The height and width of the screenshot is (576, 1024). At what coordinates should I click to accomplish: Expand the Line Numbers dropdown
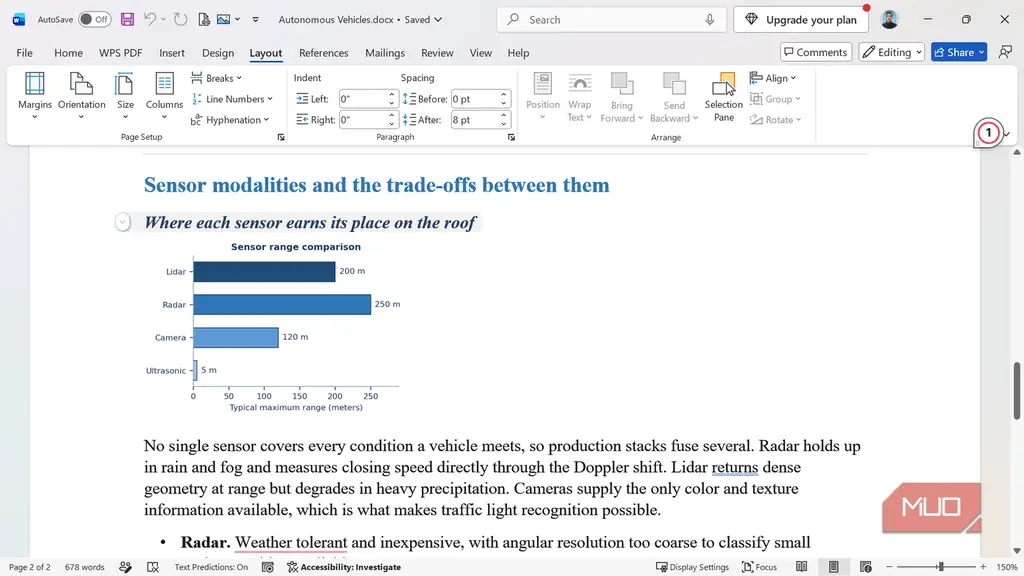(232, 99)
